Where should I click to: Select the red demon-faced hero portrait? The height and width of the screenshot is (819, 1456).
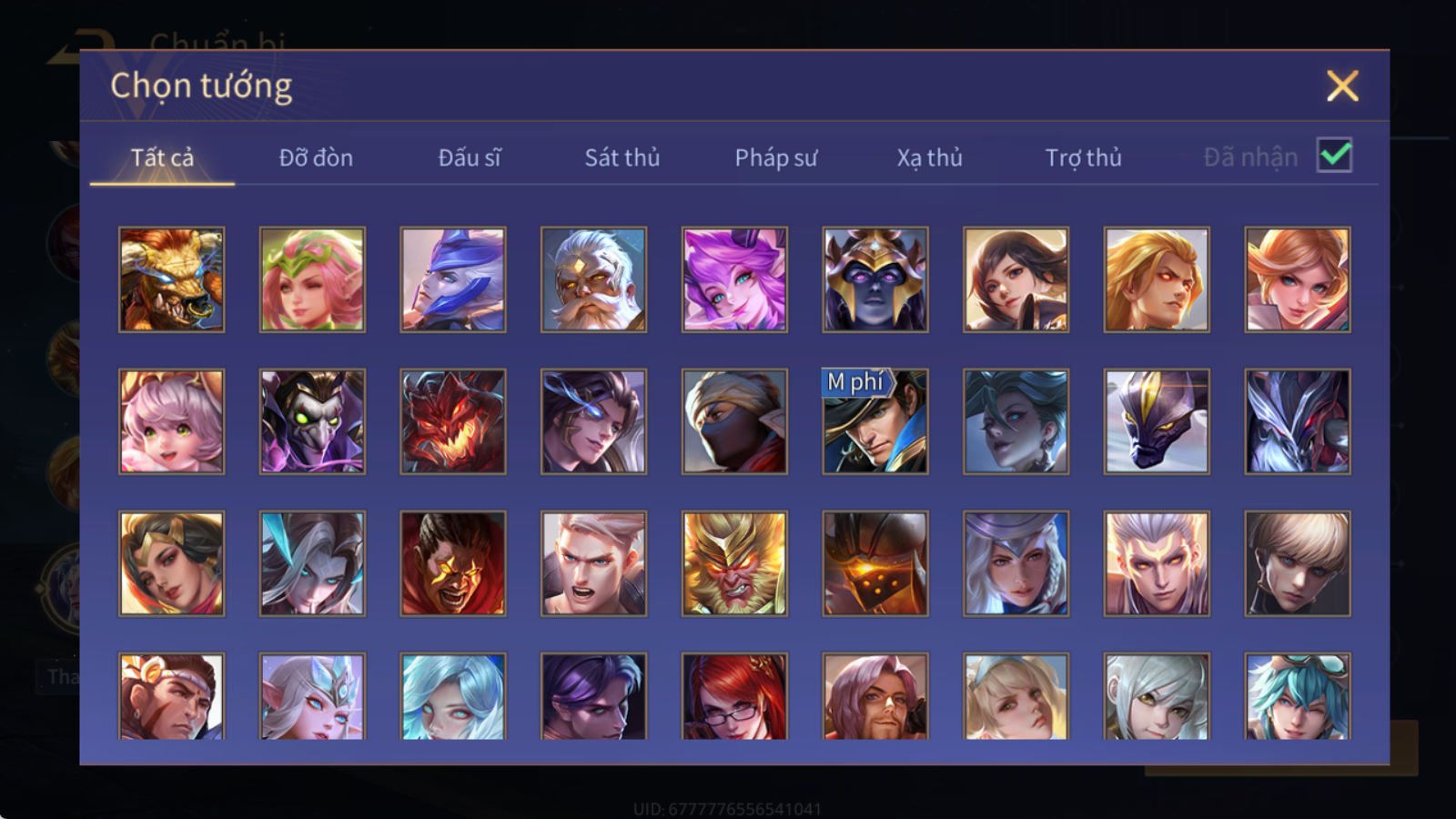[x=453, y=421]
